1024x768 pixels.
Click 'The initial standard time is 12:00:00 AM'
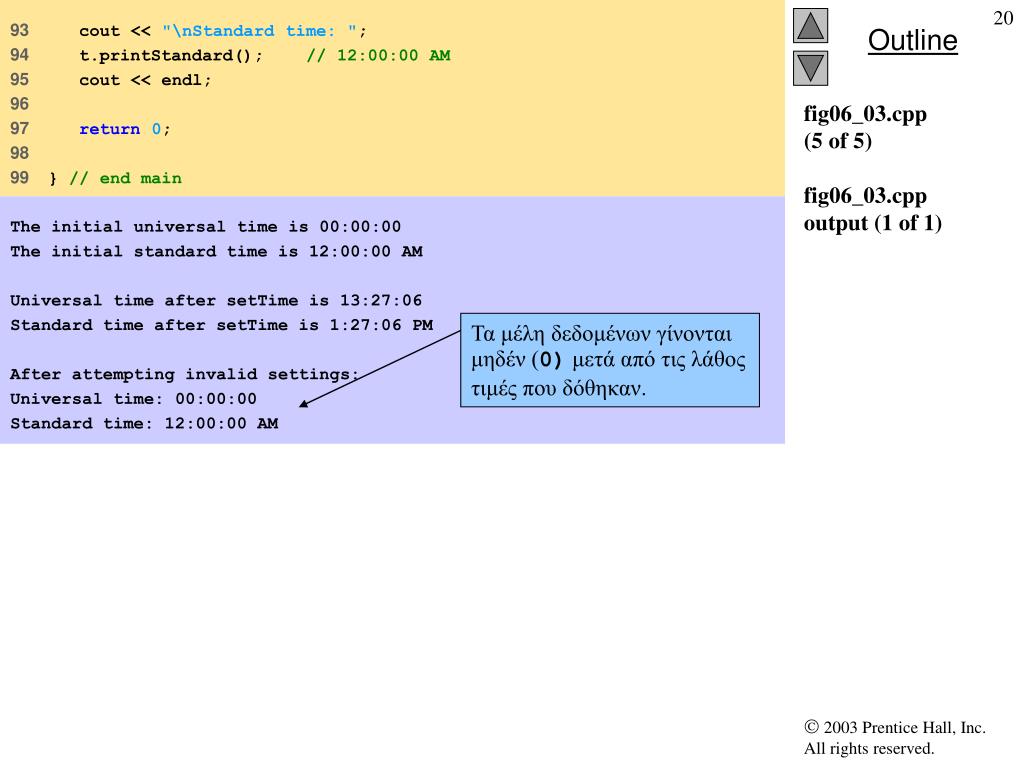click(x=216, y=251)
